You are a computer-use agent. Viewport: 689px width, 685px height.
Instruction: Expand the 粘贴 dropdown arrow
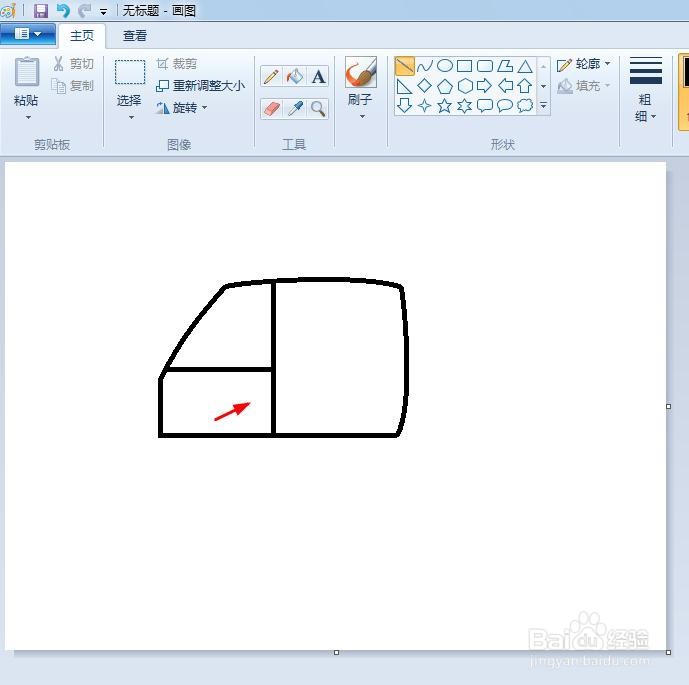click(x=28, y=117)
